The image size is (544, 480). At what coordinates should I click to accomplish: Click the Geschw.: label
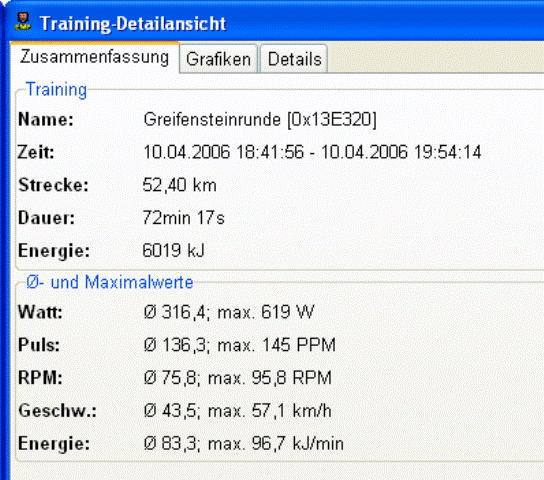click(x=58, y=411)
